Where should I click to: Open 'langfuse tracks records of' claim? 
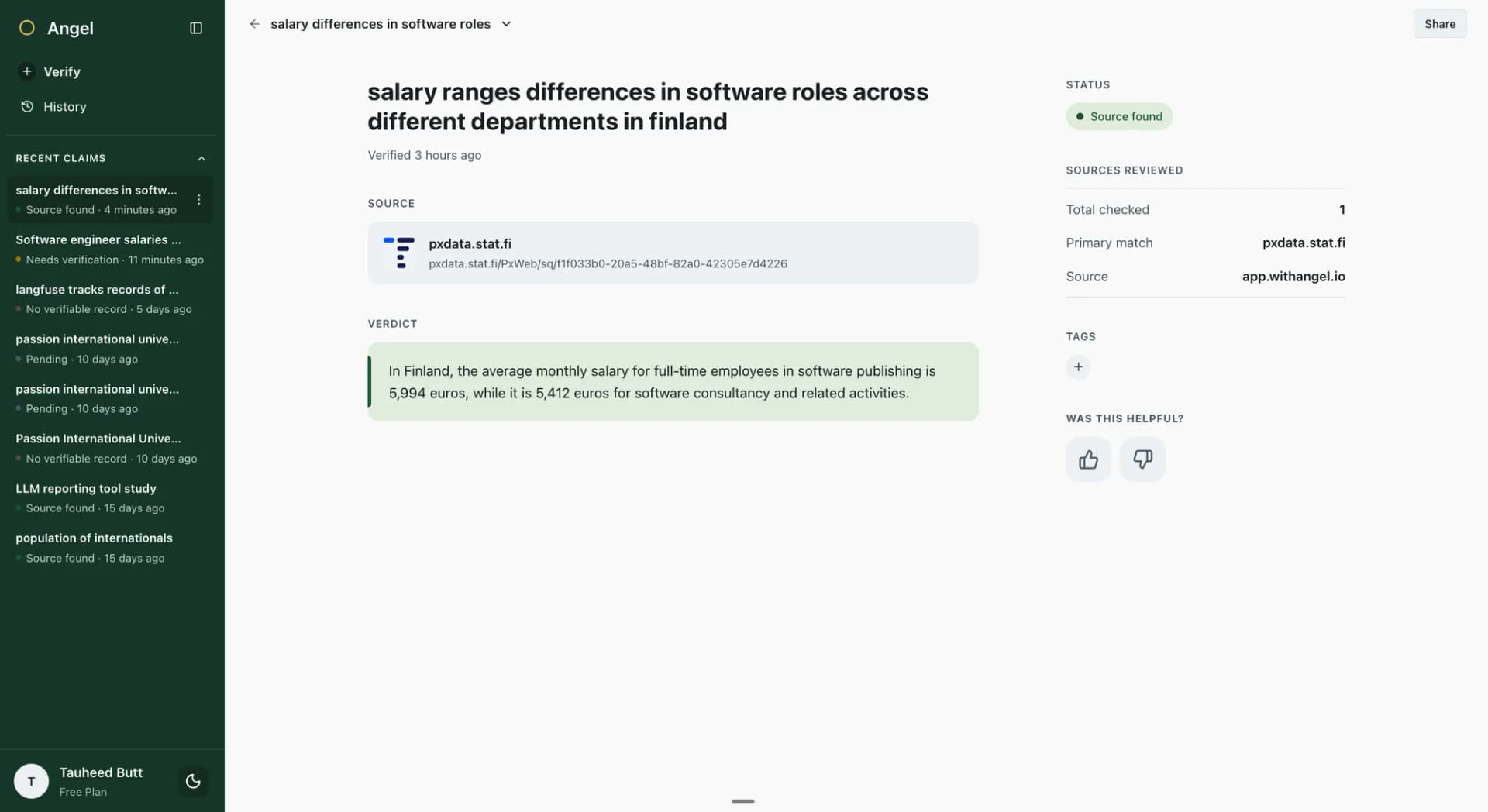pyautogui.click(x=110, y=298)
